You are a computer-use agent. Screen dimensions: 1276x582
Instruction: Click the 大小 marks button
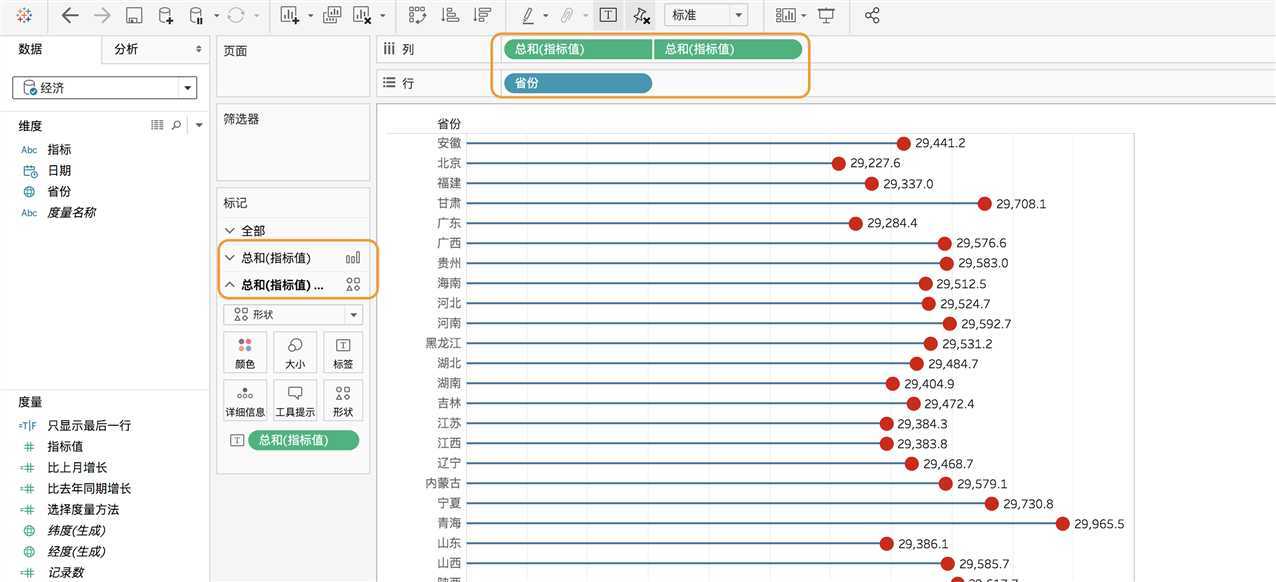295,353
